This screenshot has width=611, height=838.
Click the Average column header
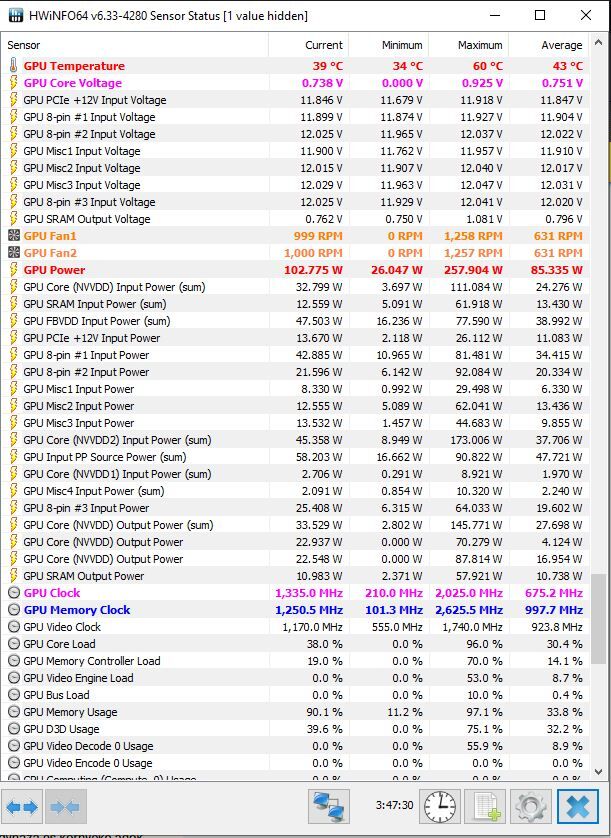tap(548, 45)
